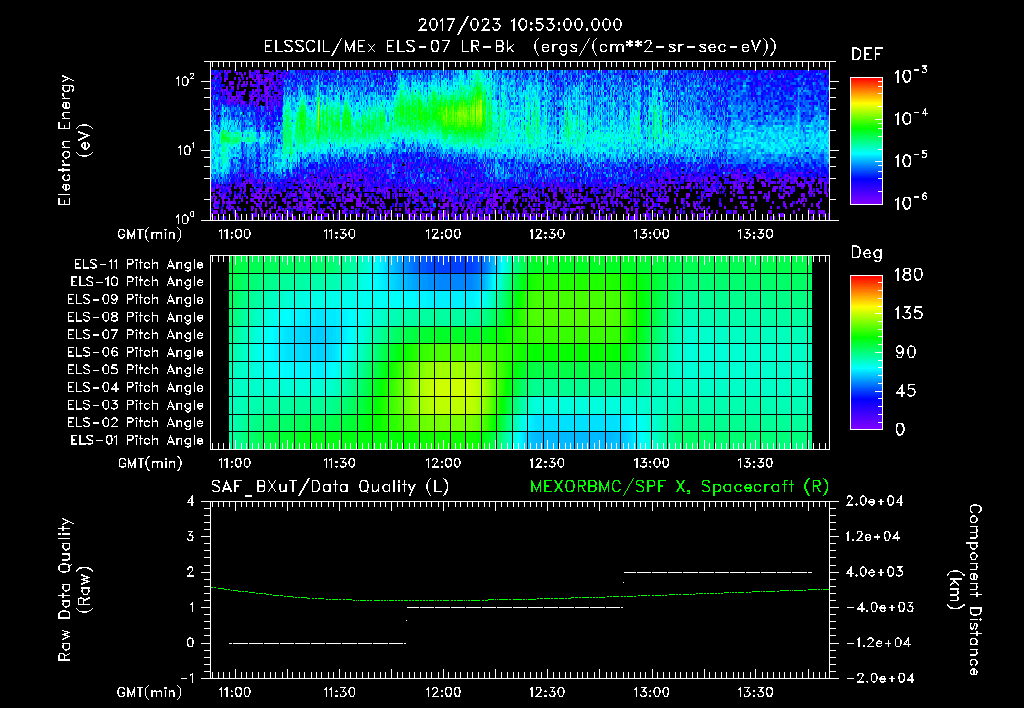The image size is (1024, 708).
Task: Click the SAF_BXuT/Data Quality (L) title
Action: 330,487
